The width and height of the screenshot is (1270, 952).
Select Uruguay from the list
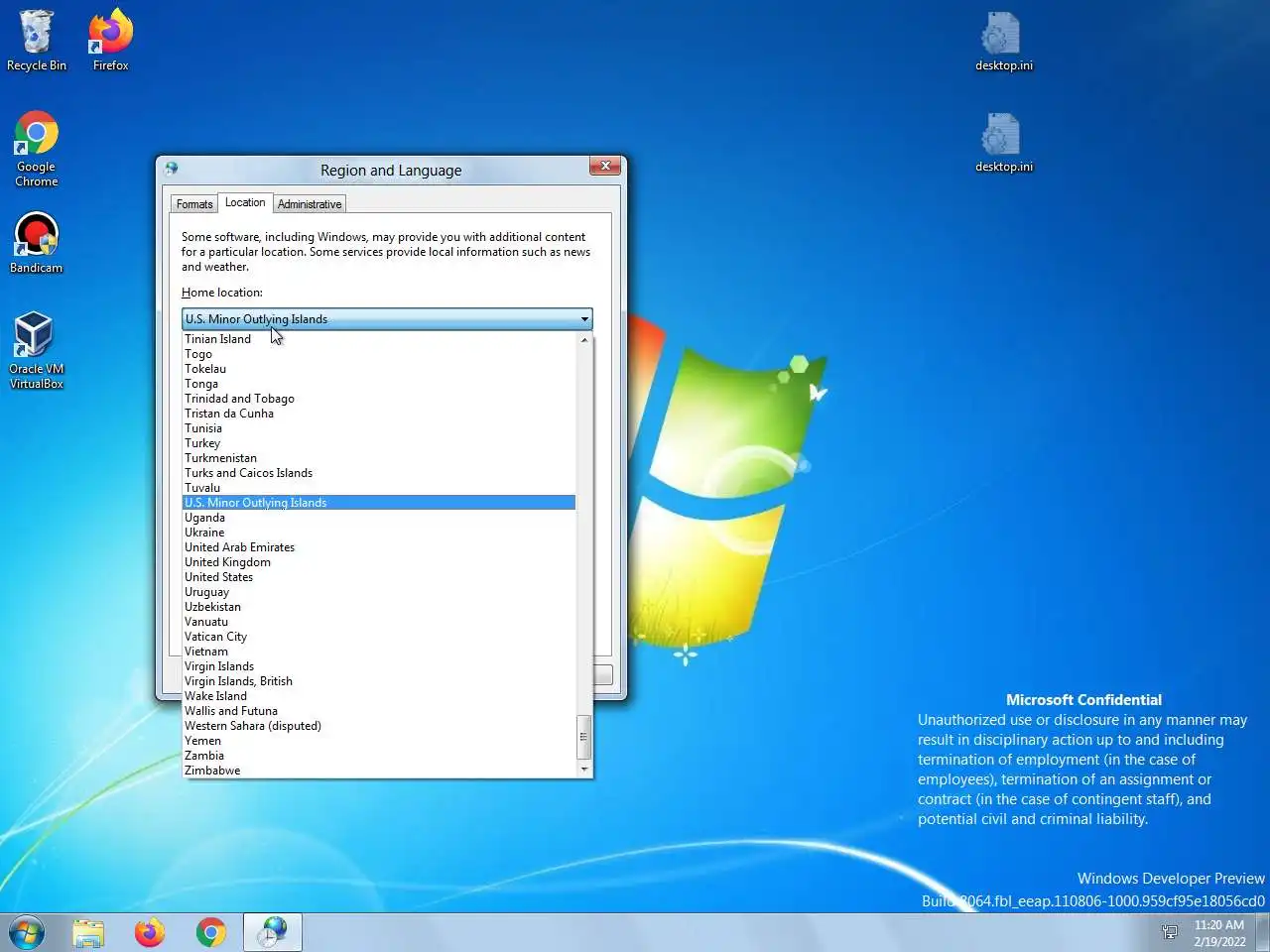379,592
